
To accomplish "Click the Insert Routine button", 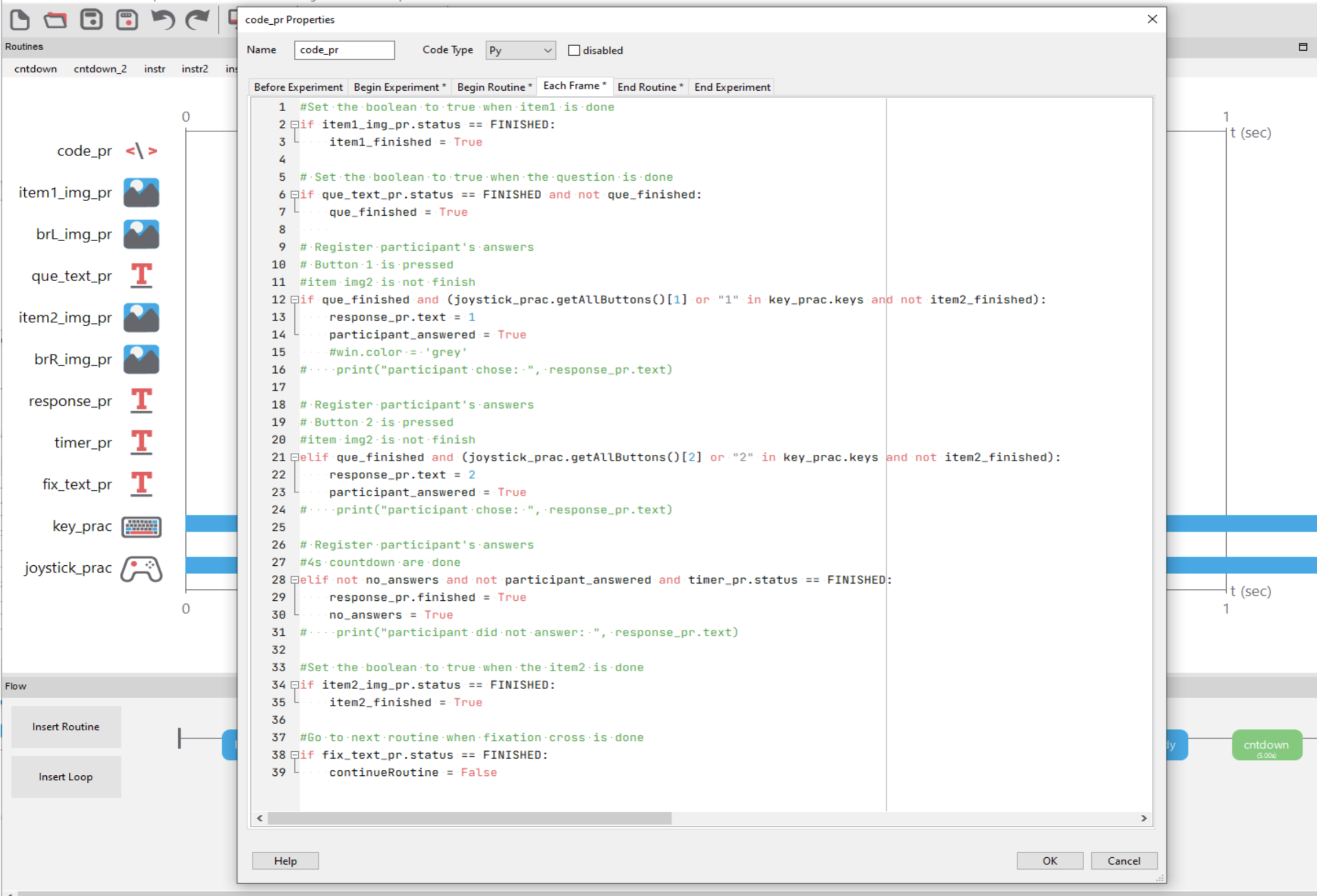I will 66,726.
